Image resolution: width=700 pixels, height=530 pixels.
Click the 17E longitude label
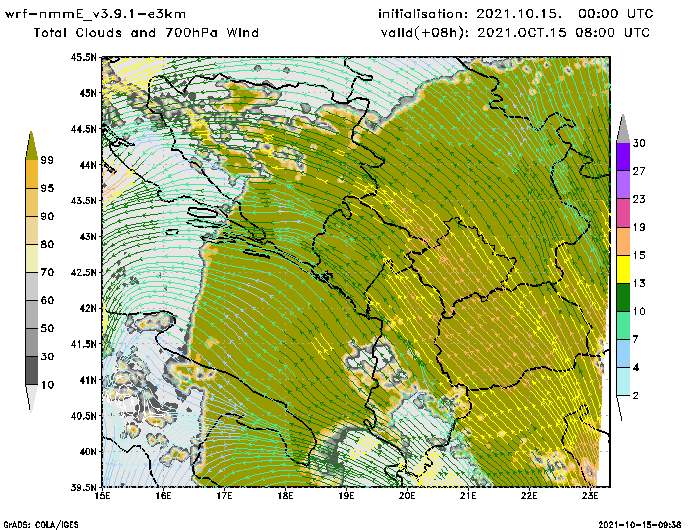coord(225,496)
